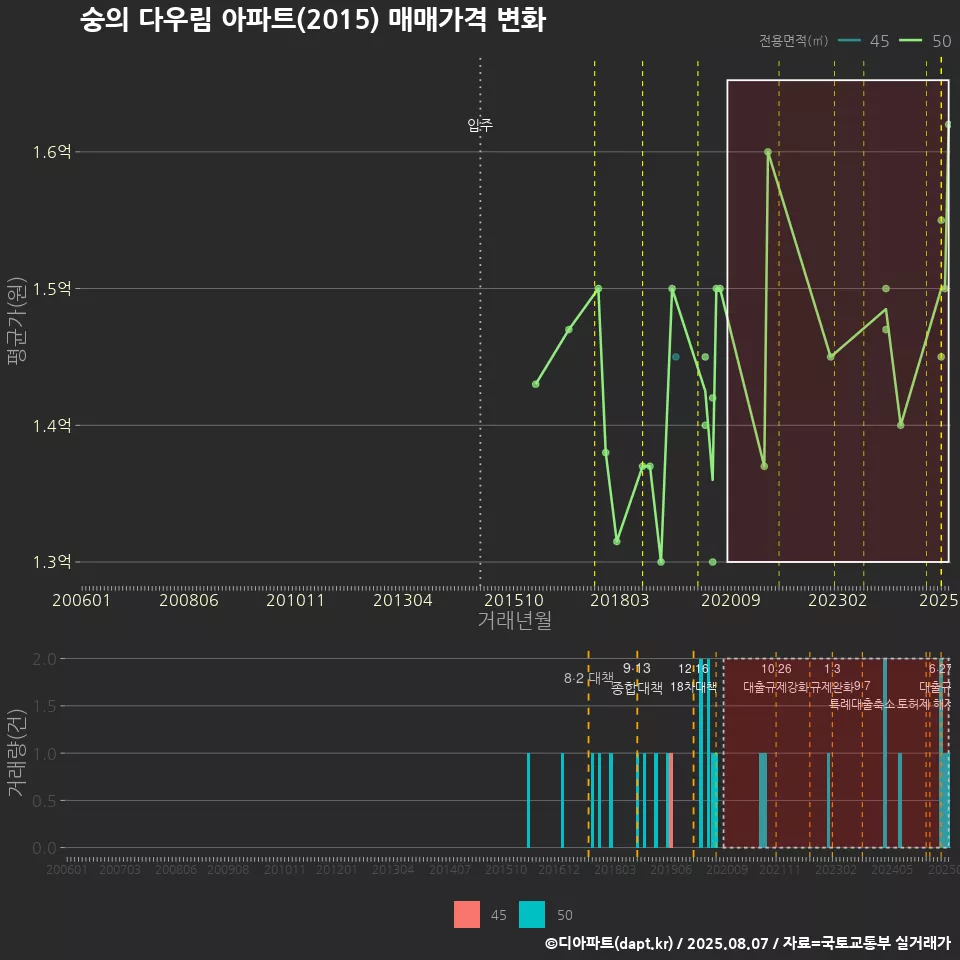The height and width of the screenshot is (960, 960).
Task: Click the 거래년월 axis title
Action: [514, 620]
